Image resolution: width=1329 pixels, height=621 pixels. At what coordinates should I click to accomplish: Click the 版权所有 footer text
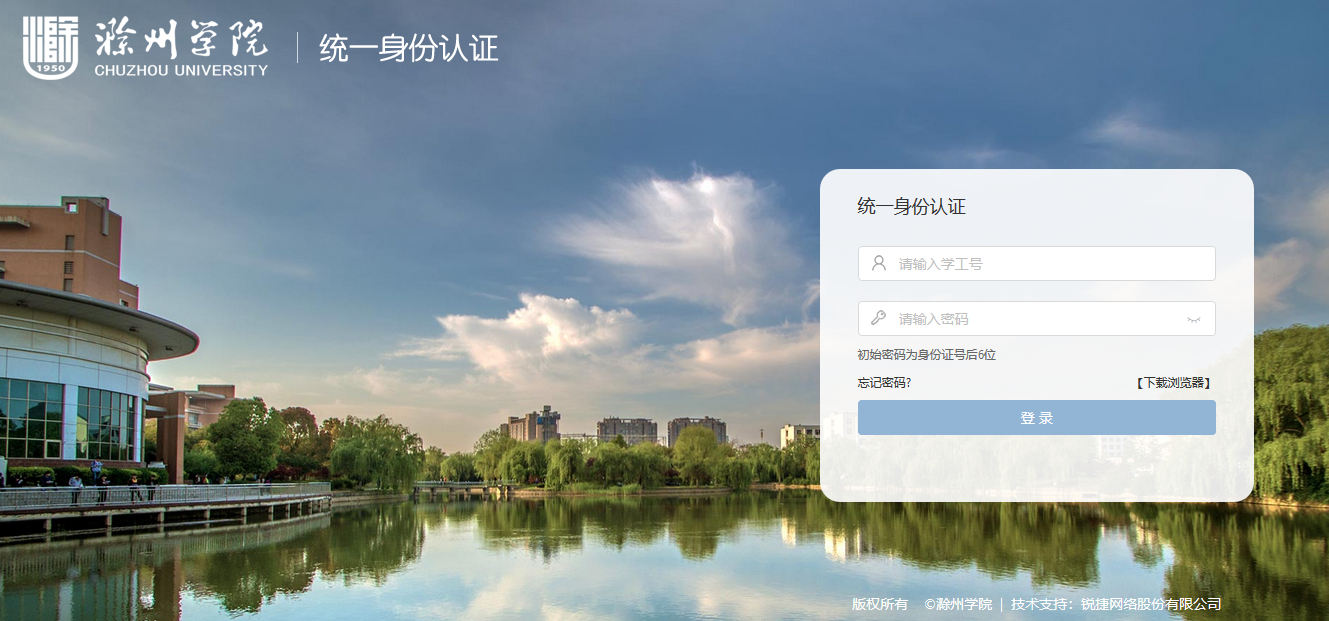click(x=880, y=604)
